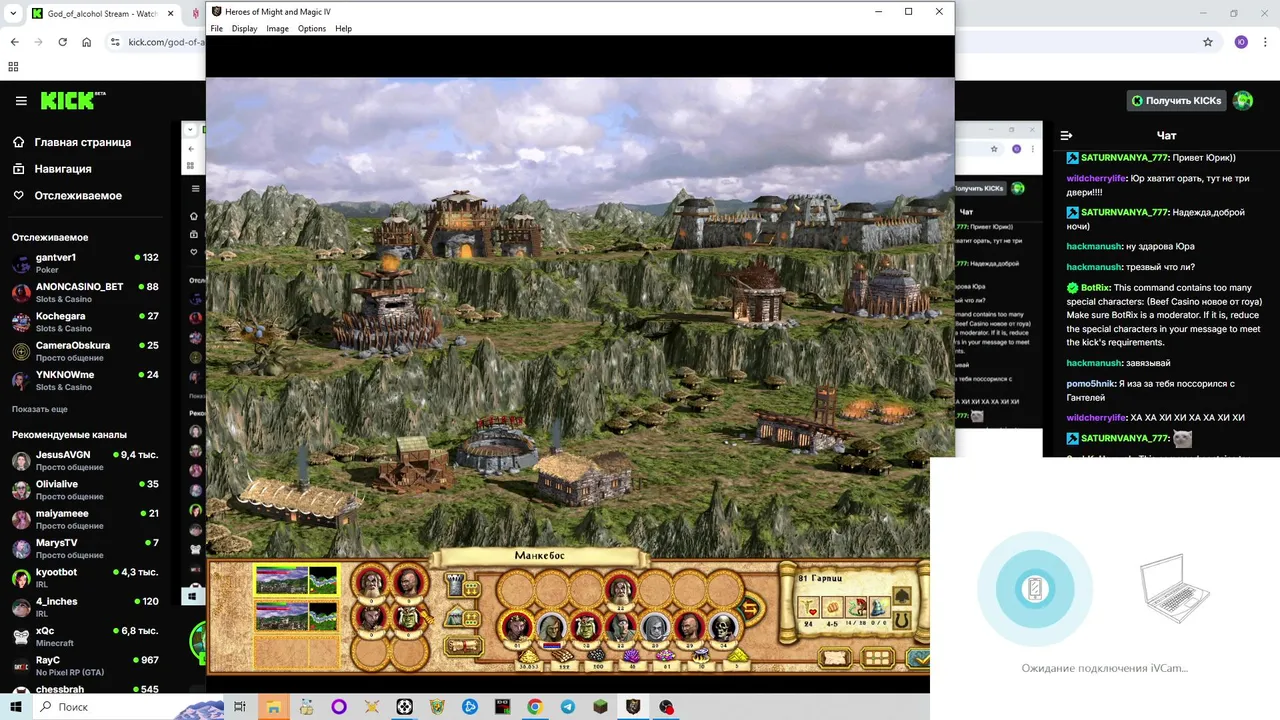
Task: Open the user avatar menu in Kick header
Action: (1243, 101)
